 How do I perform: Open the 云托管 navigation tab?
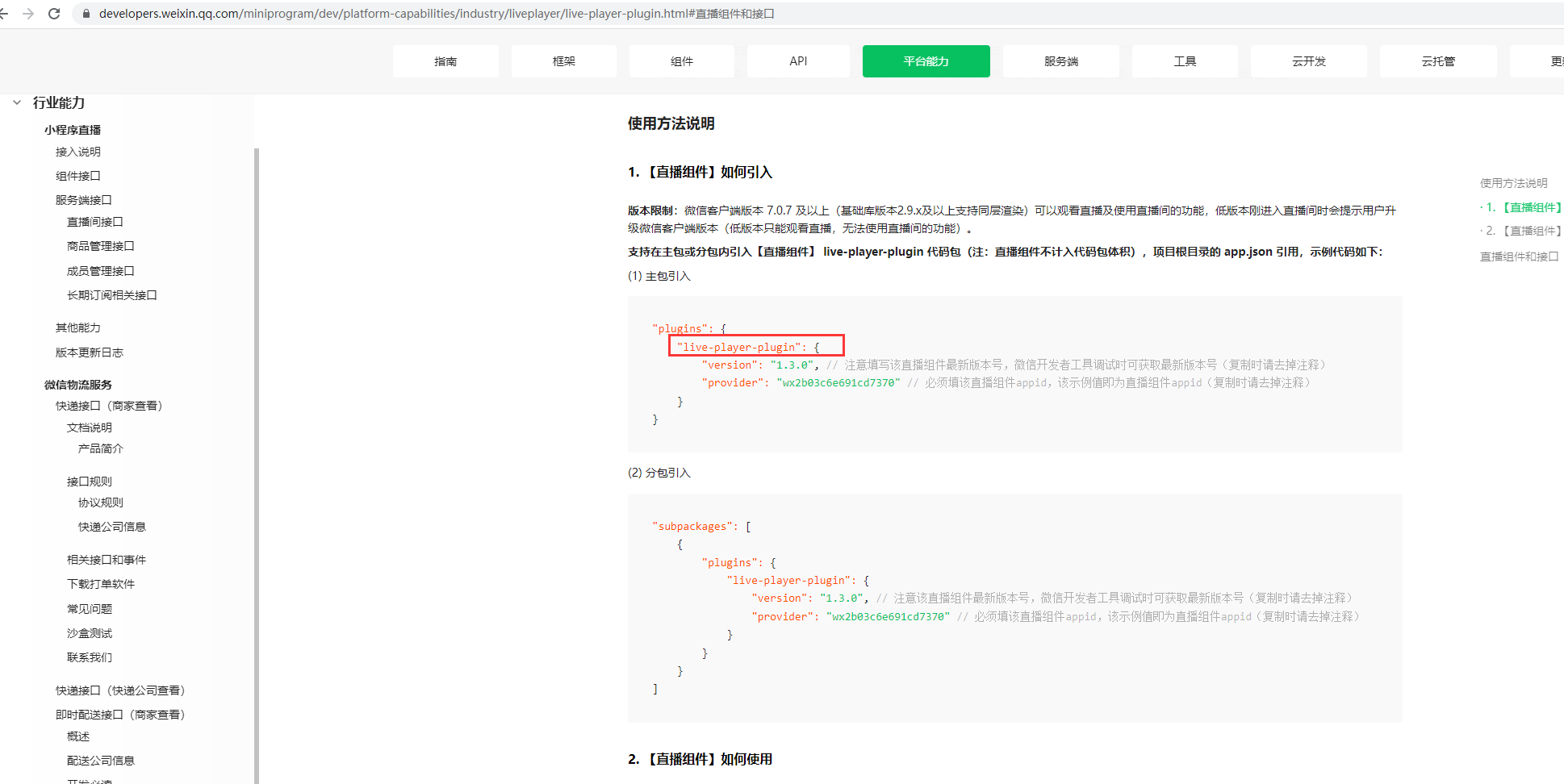(1438, 61)
